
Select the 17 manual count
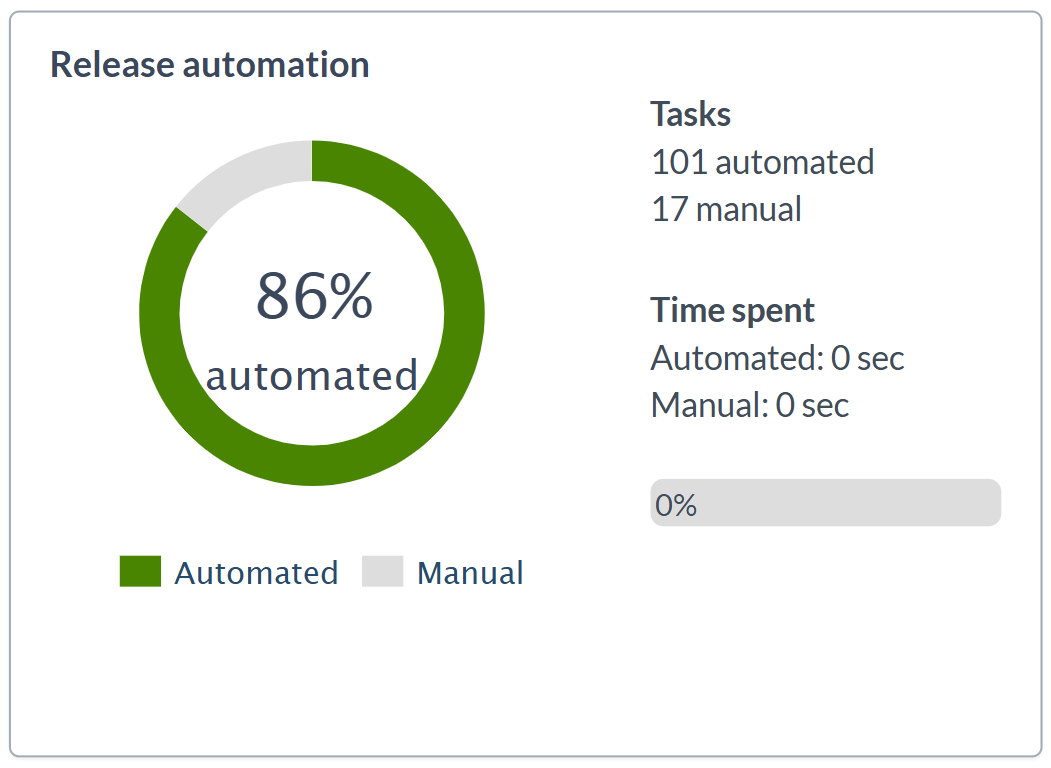[726, 209]
